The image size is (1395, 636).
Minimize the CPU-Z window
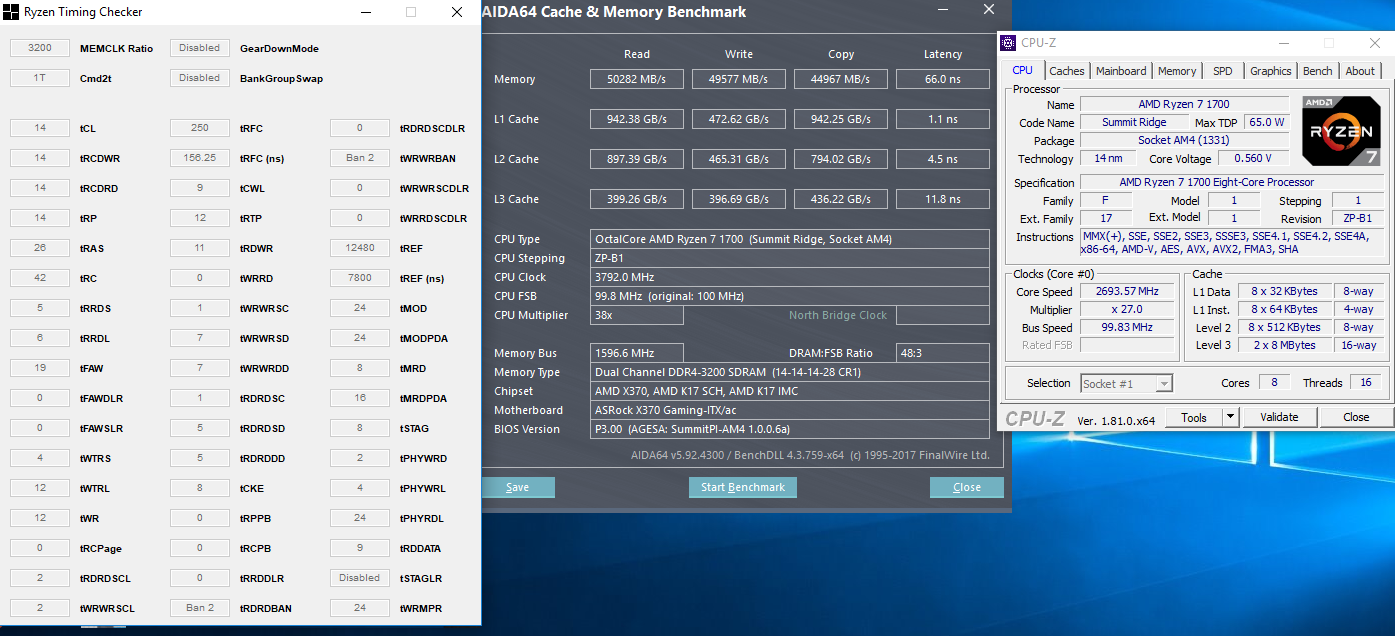[x=1283, y=43]
